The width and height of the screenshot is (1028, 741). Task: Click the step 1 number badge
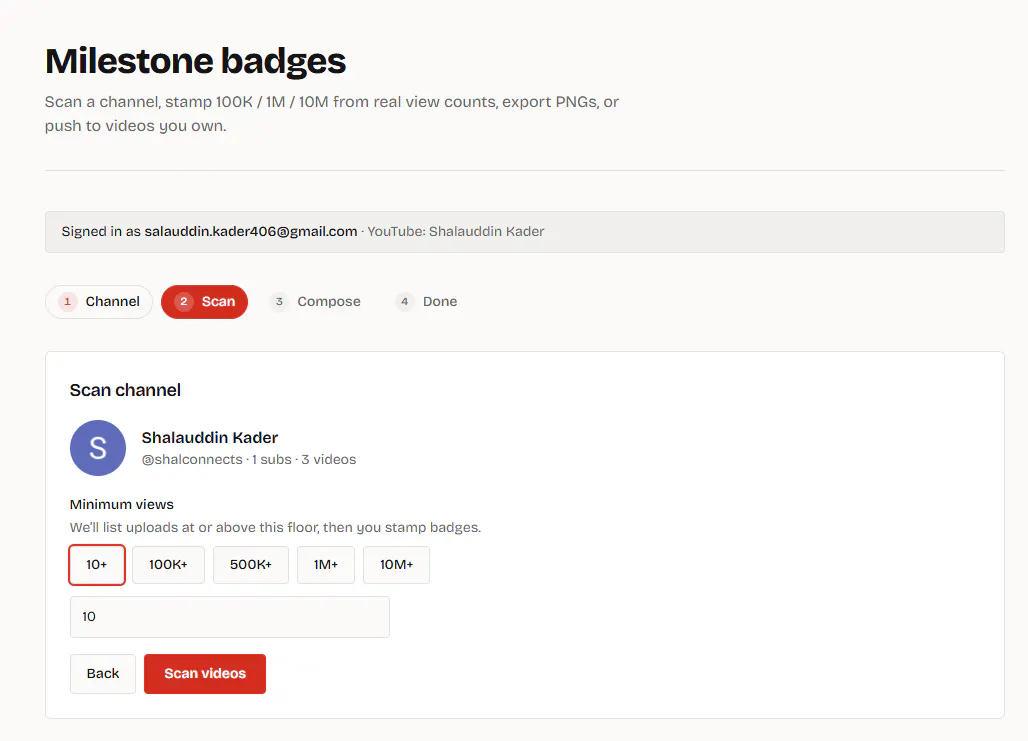[x=68, y=302]
